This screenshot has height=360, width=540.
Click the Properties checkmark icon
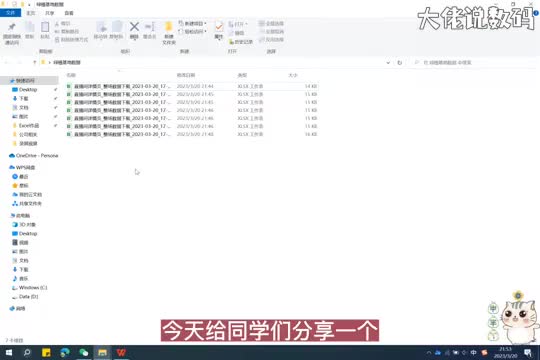(x=219, y=27)
